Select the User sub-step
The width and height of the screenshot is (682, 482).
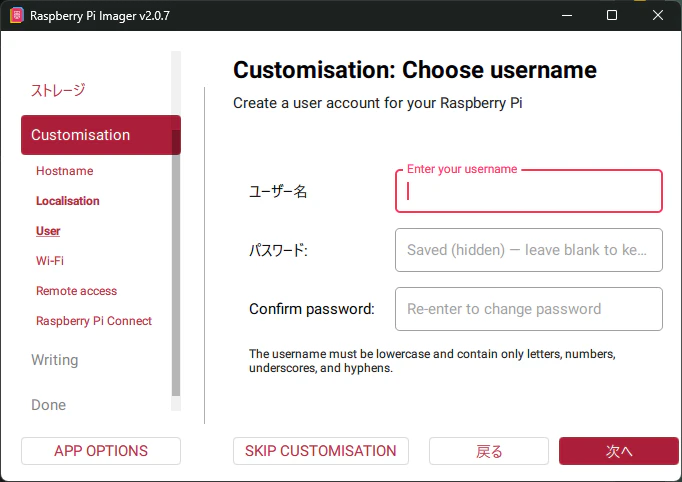click(48, 231)
